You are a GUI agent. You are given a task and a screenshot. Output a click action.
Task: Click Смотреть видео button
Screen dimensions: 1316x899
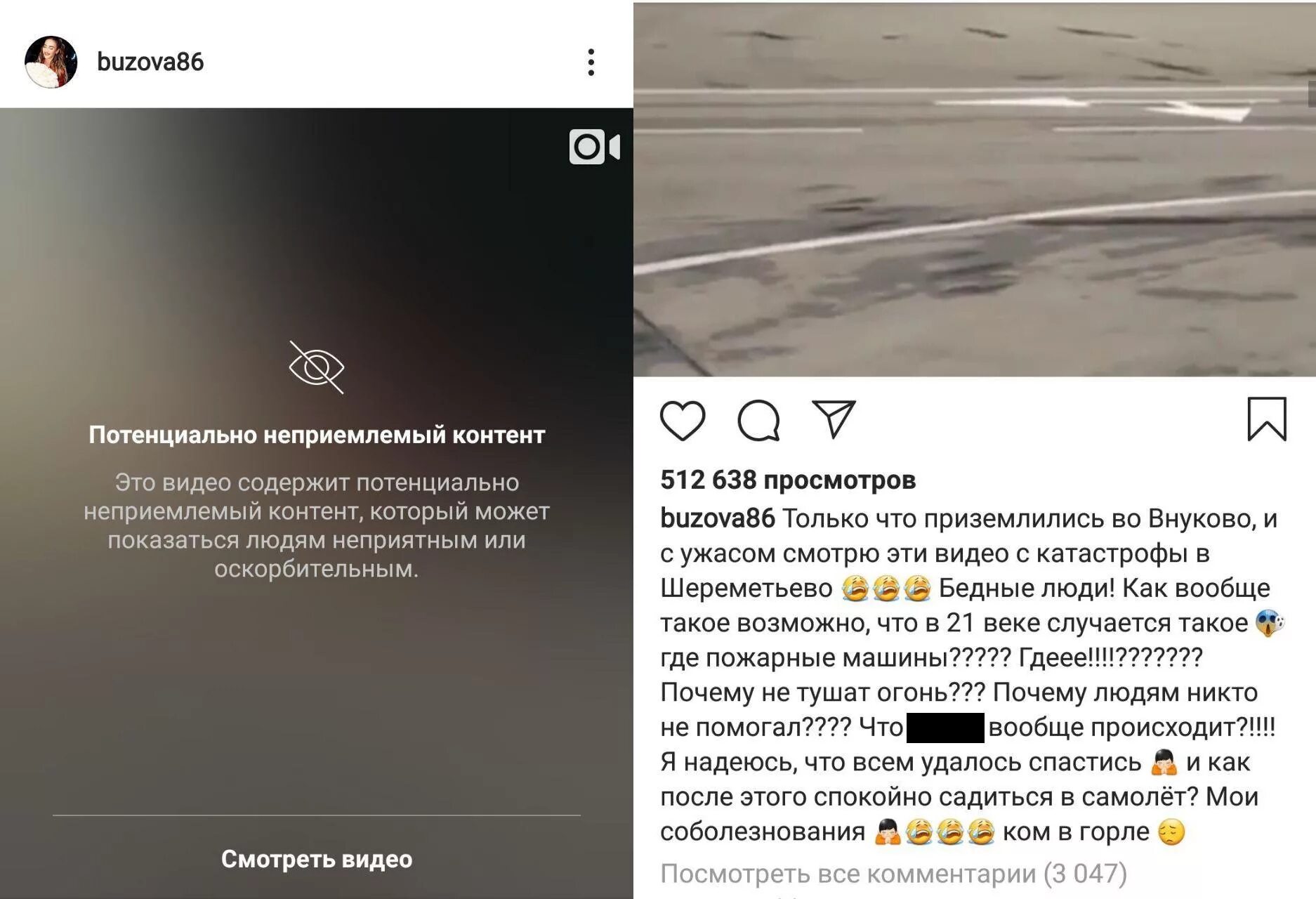point(317,858)
